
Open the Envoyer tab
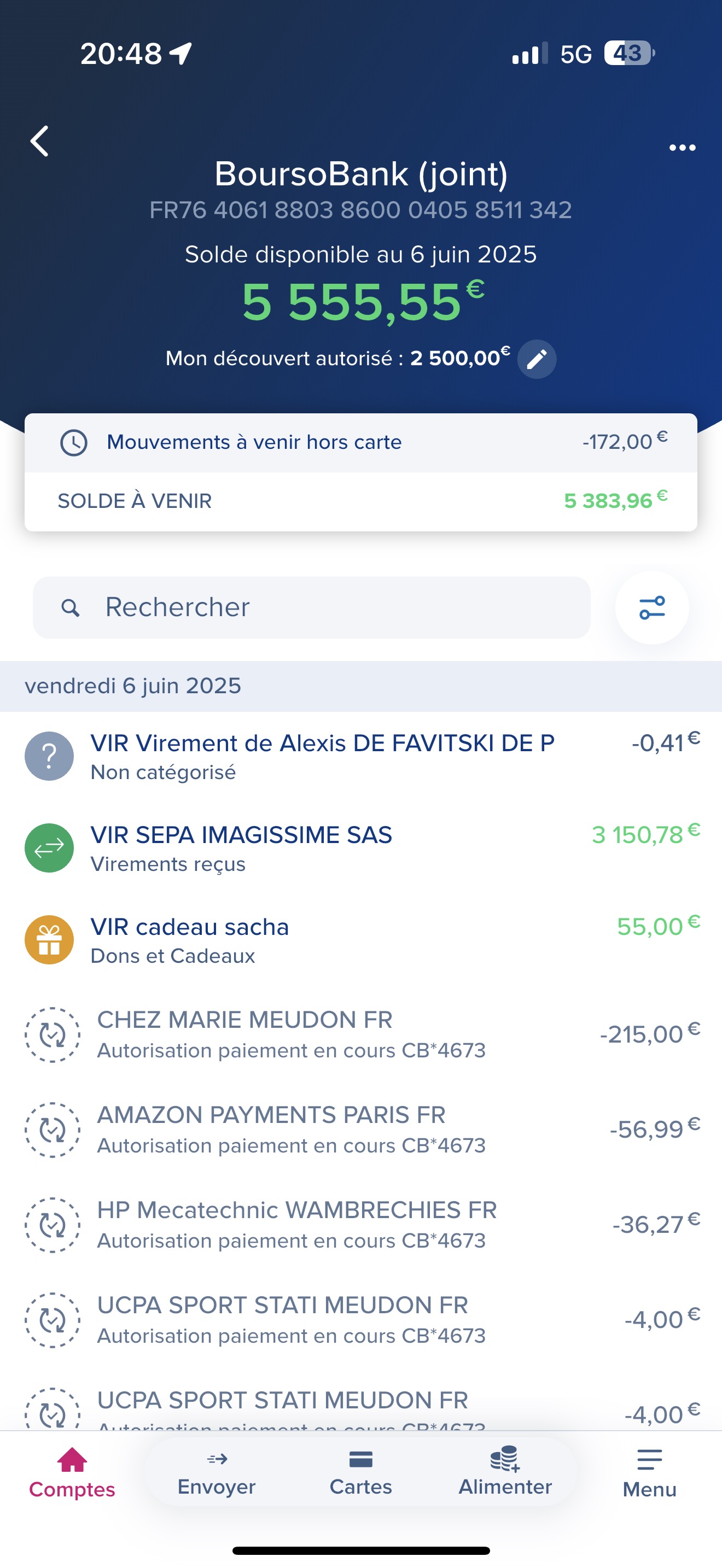[217, 1472]
